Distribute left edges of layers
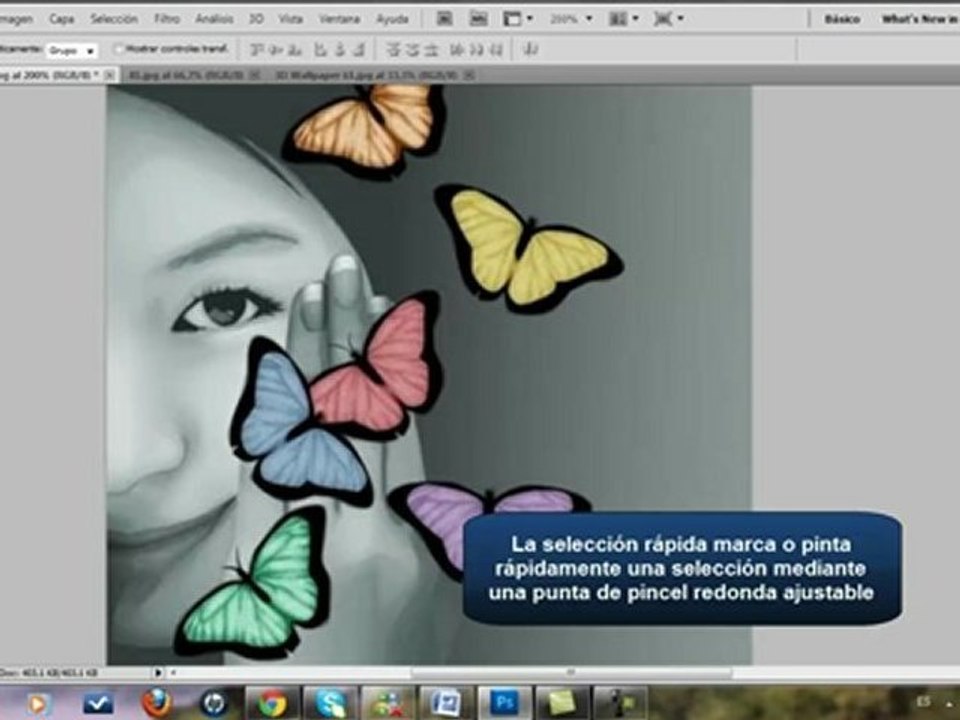The image size is (960, 720). point(457,50)
